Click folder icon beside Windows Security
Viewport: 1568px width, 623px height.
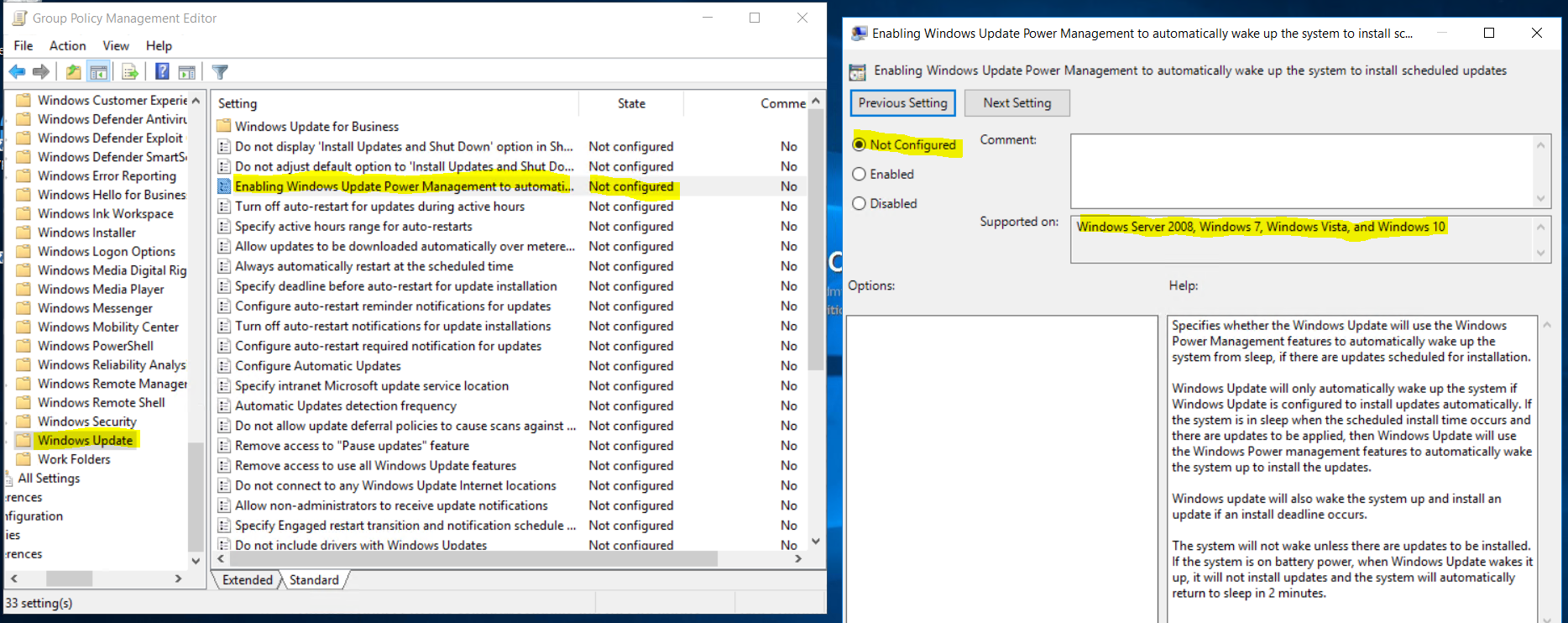[24, 421]
